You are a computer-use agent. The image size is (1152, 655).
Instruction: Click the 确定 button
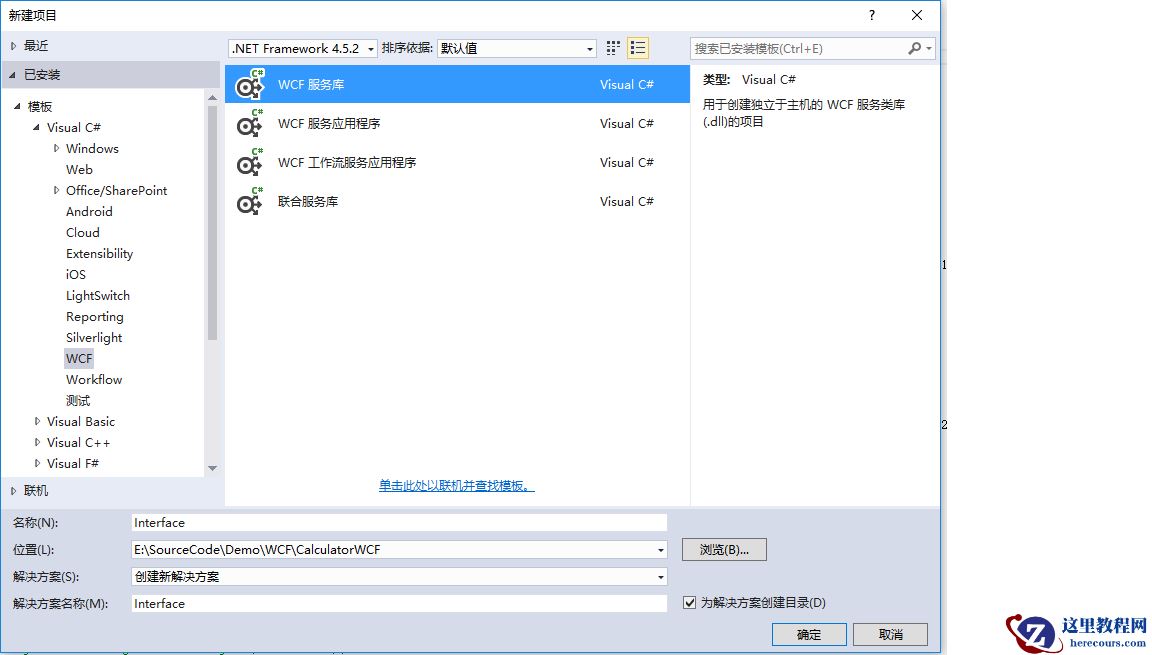click(809, 634)
